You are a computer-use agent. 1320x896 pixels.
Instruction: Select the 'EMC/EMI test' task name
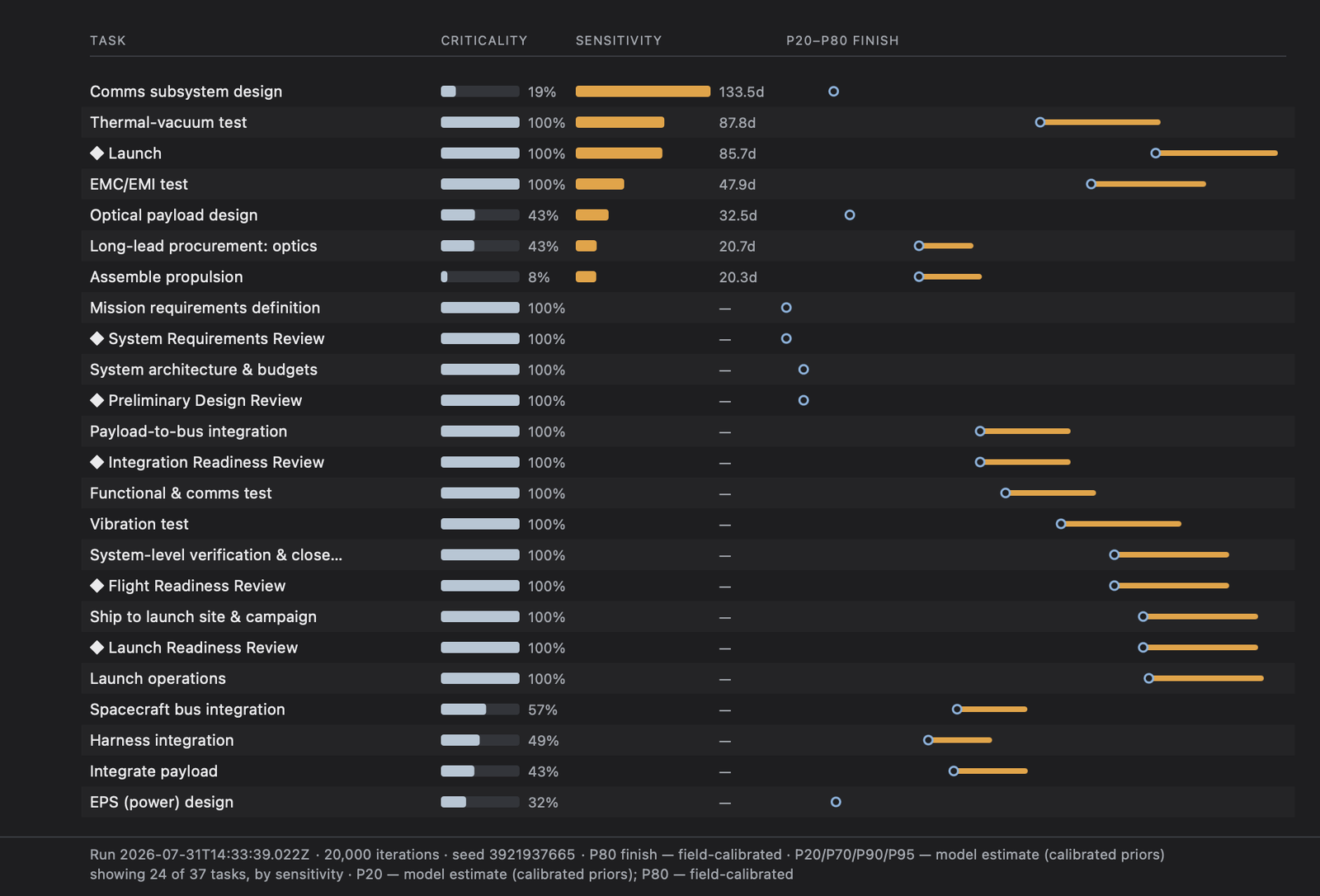click(x=139, y=184)
